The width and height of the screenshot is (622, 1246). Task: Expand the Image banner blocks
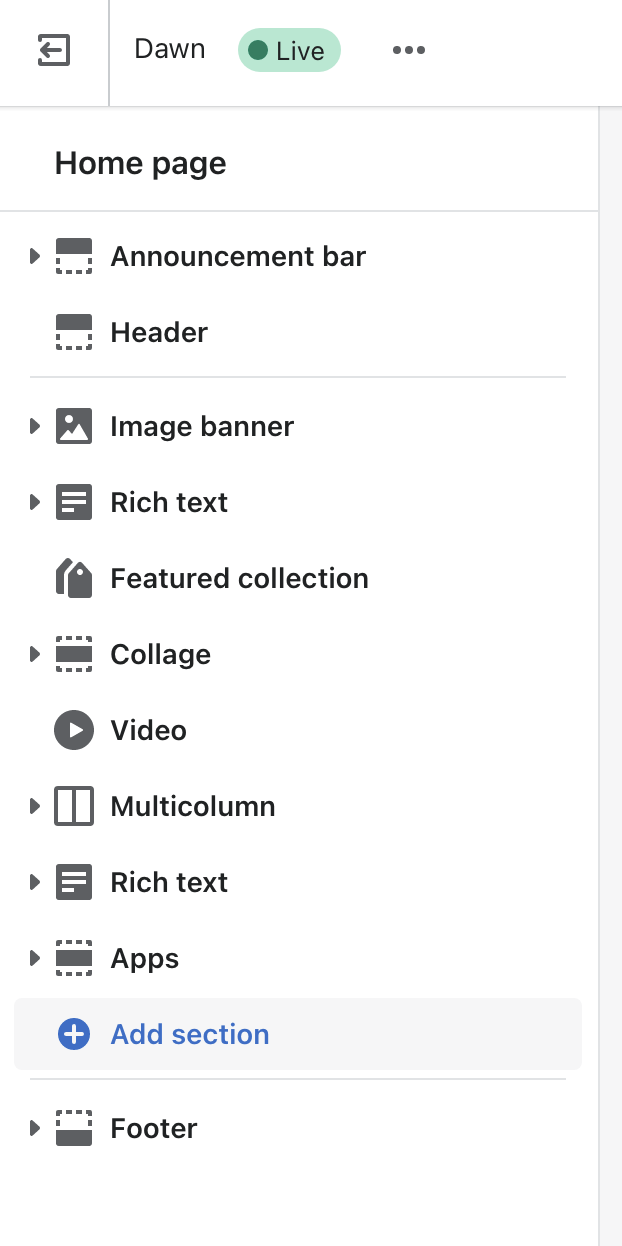[x=35, y=426]
